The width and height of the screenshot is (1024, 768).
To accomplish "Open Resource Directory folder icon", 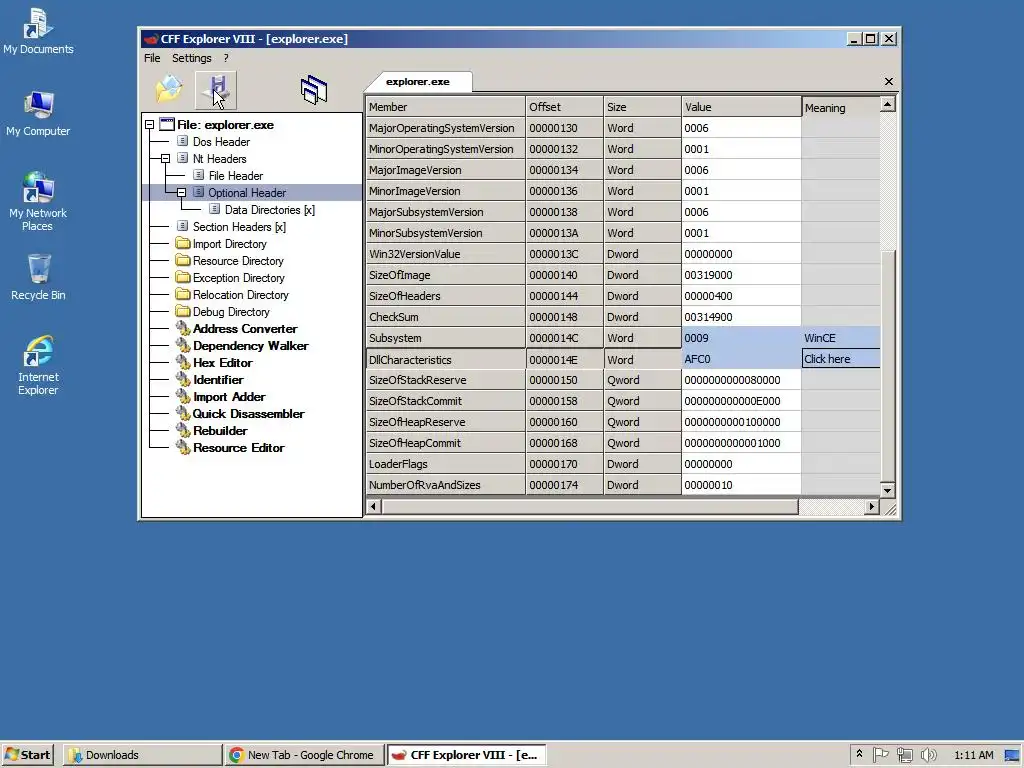I will click(x=183, y=261).
